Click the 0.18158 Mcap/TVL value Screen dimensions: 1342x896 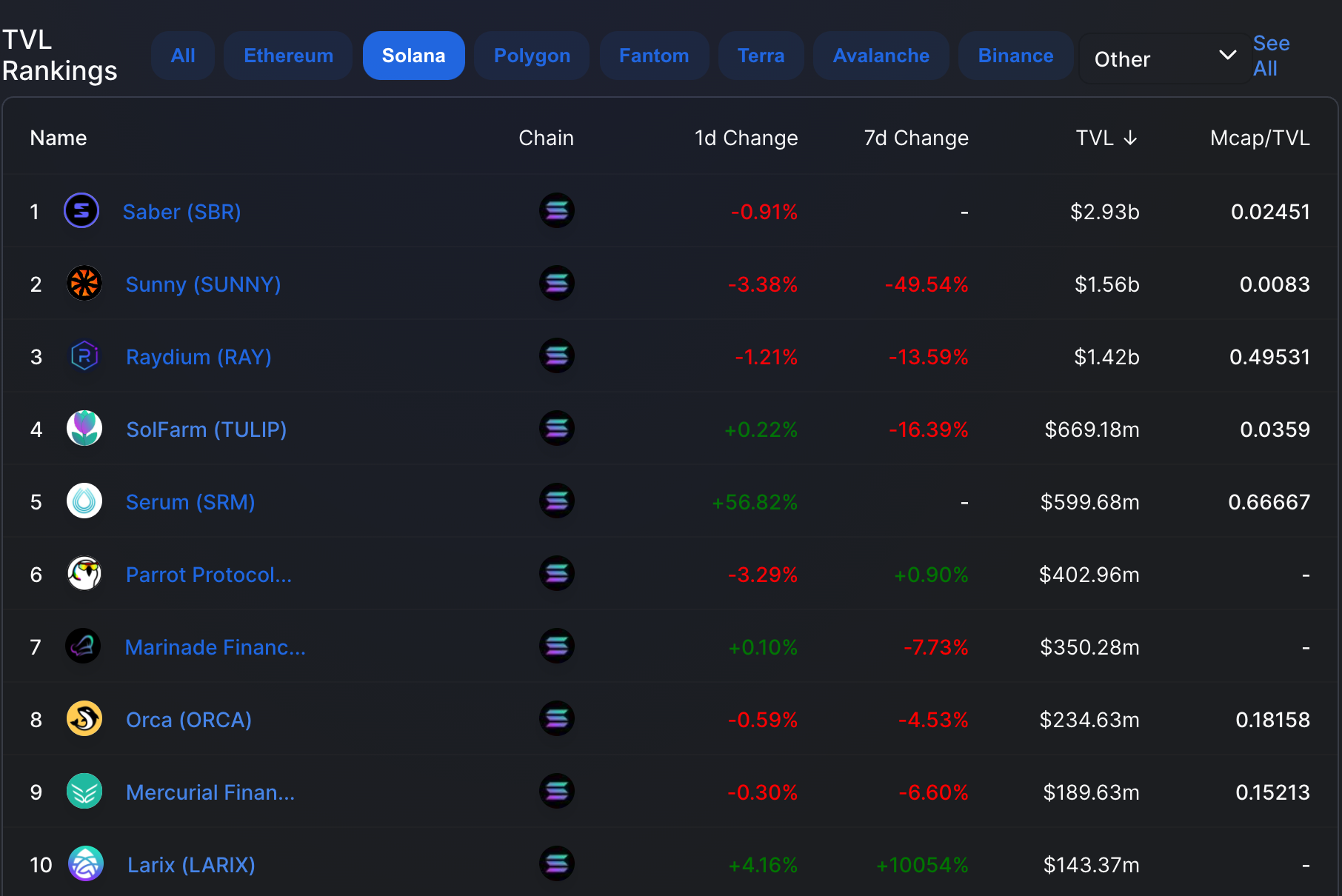pyautogui.click(x=1272, y=720)
